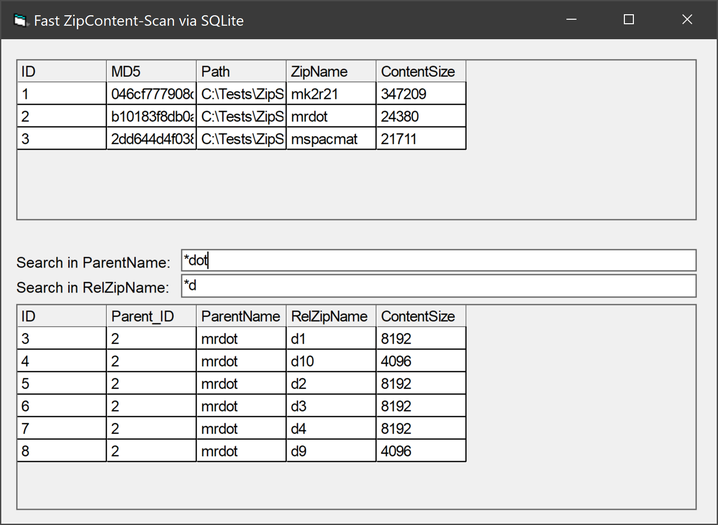The height and width of the screenshot is (525, 718).
Task: Select the ContentSize cell showing 347209
Action: (421, 94)
